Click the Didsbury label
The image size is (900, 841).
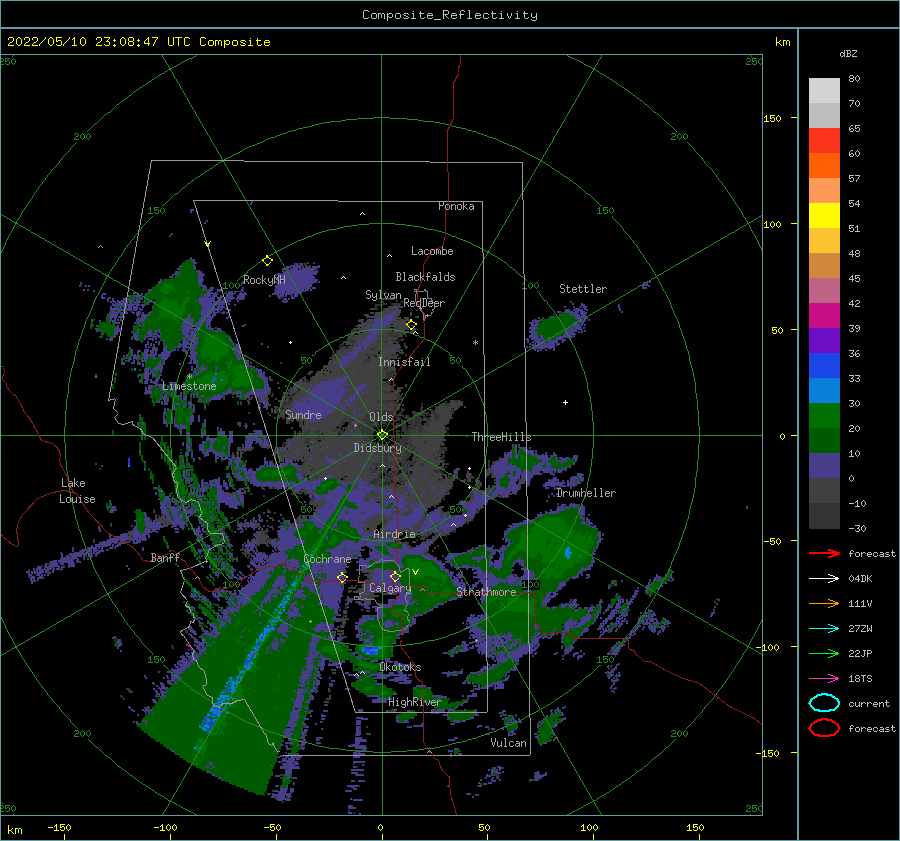point(377,448)
